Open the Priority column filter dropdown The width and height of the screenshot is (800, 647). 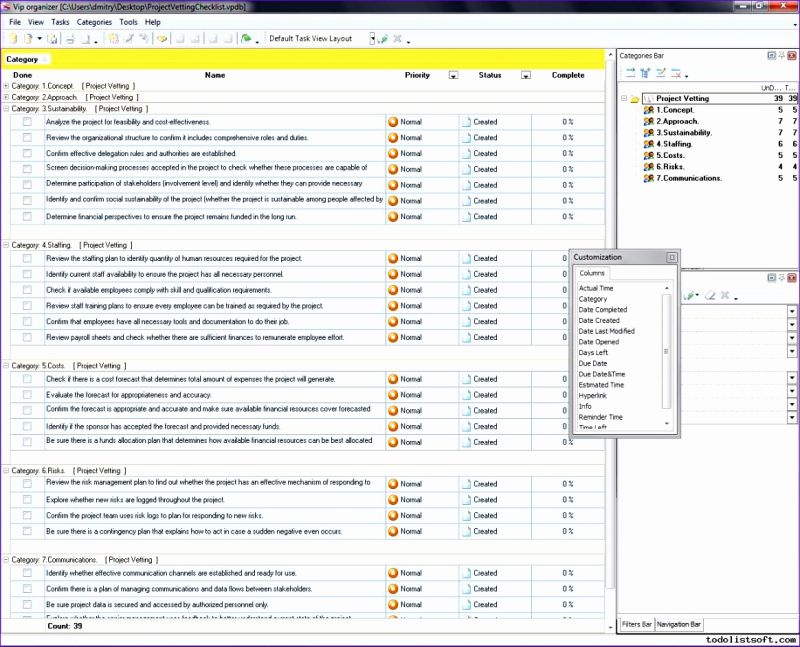[x=452, y=75]
